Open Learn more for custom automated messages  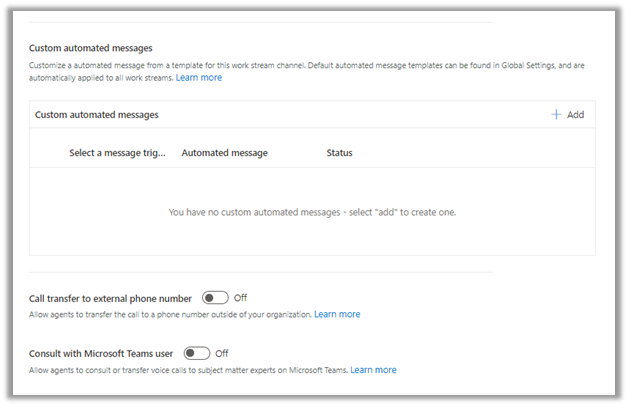[199, 78]
